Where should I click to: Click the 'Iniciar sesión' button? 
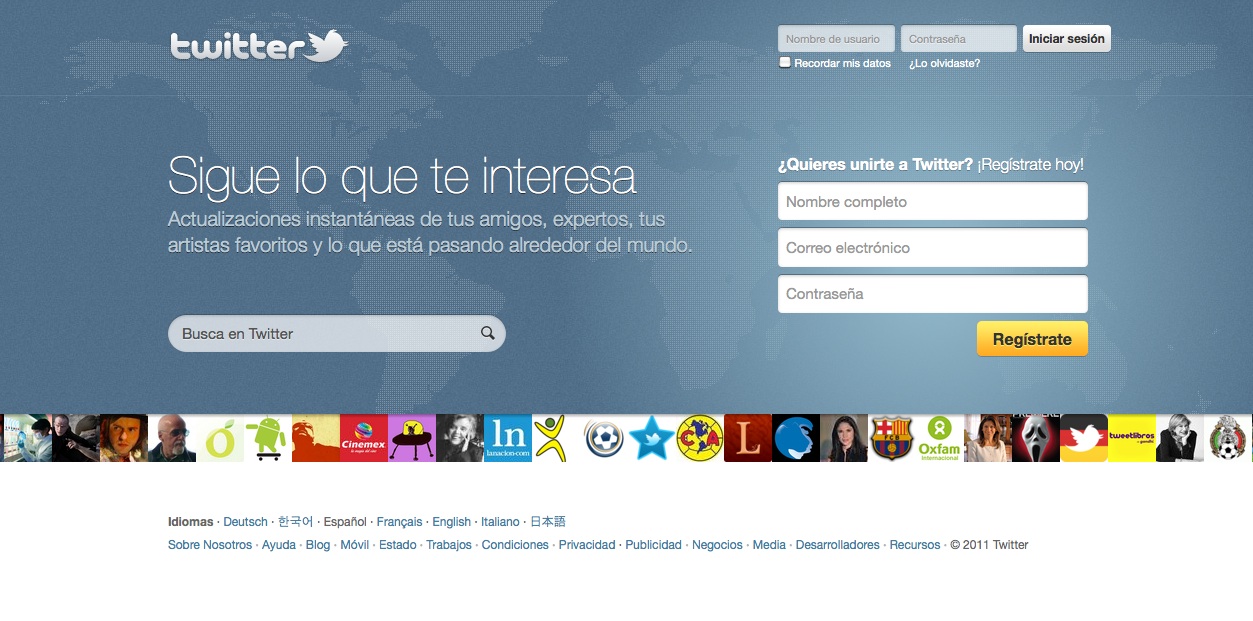click(x=1066, y=39)
